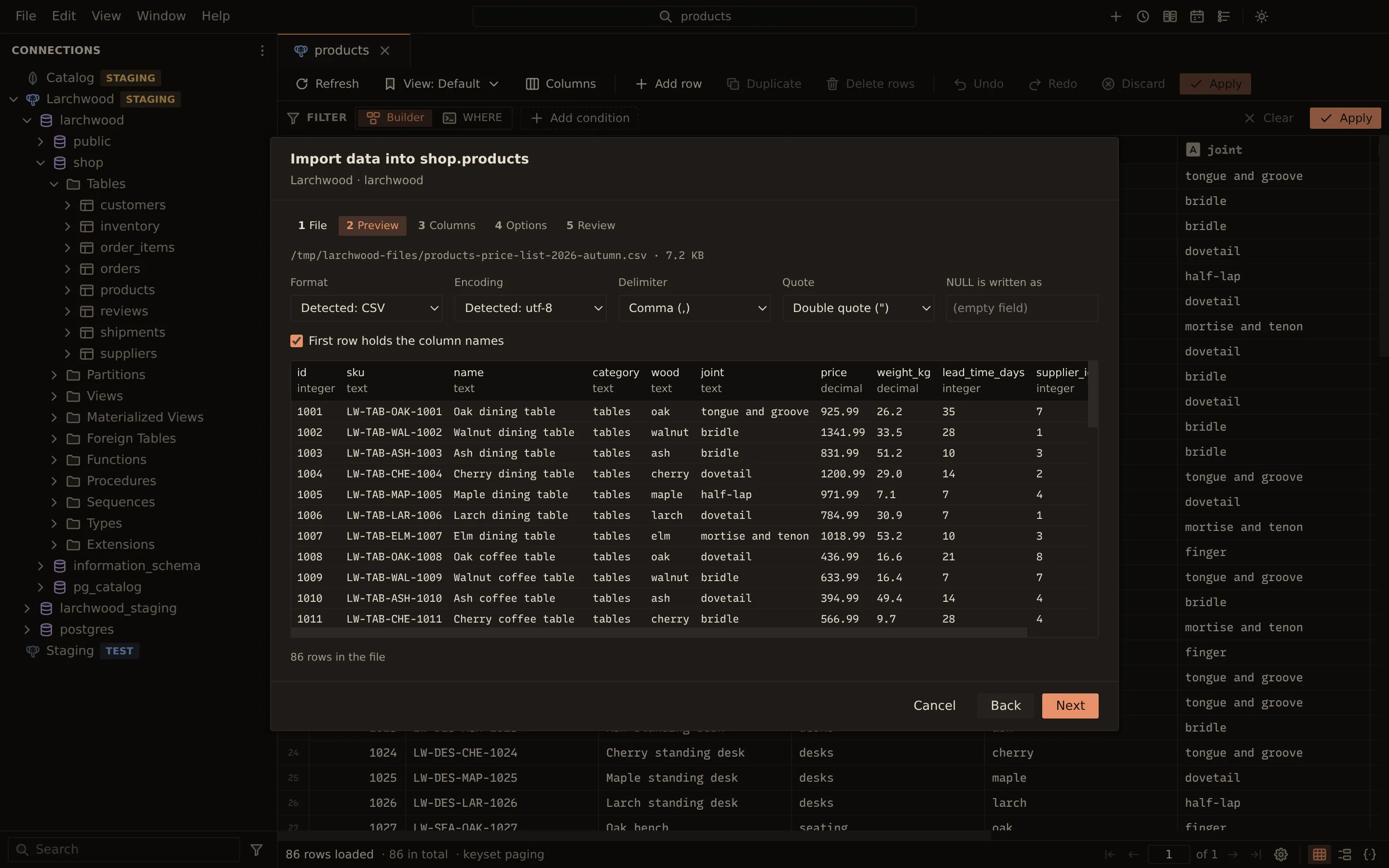1389x868 pixels.
Task: Click the Next button in import dialog
Action: click(x=1070, y=705)
